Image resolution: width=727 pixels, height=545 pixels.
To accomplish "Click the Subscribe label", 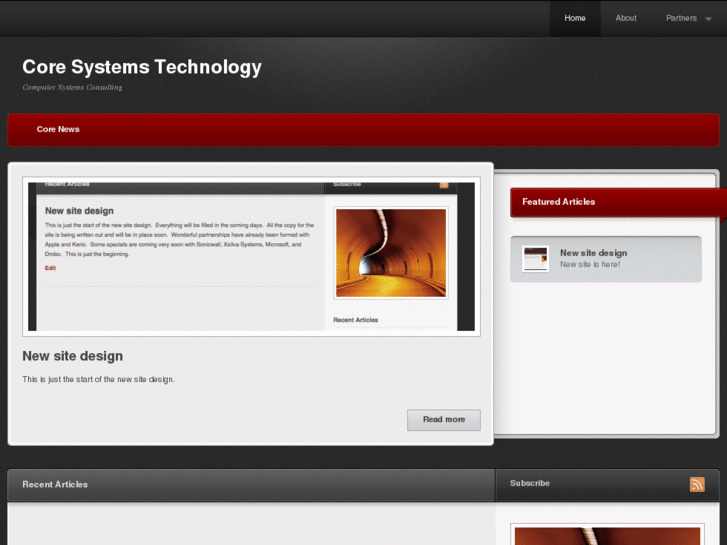I will coord(530,483).
